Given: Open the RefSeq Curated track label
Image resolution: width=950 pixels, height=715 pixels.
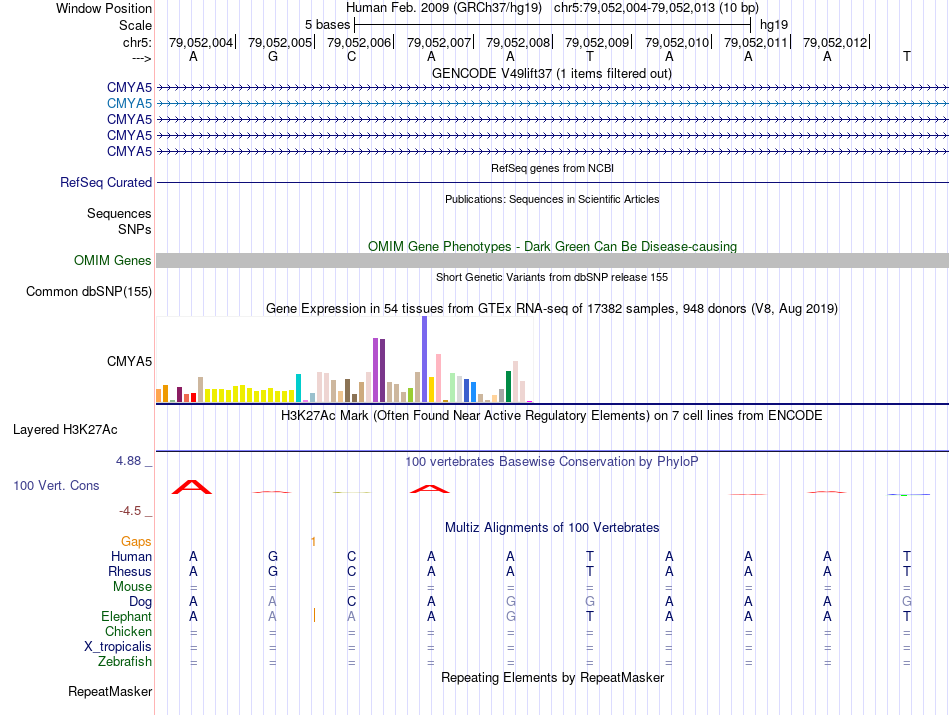Looking at the screenshot, I should pos(106,182).
